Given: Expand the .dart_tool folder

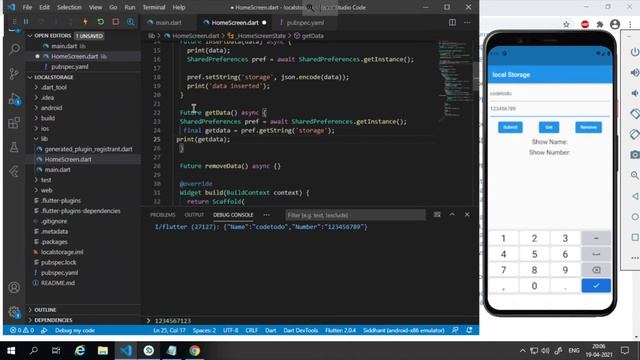Looking at the screenshot, I should [53, 87].
